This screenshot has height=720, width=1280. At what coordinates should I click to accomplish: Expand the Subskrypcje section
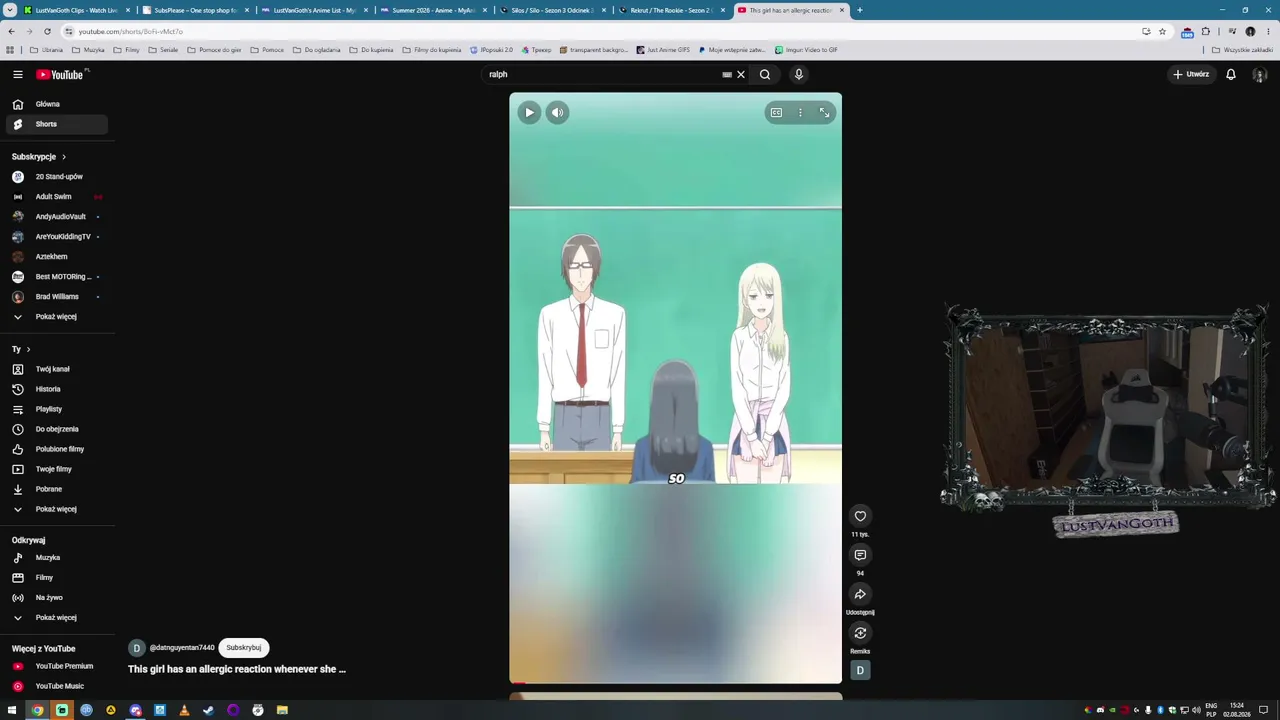(39, 157)
